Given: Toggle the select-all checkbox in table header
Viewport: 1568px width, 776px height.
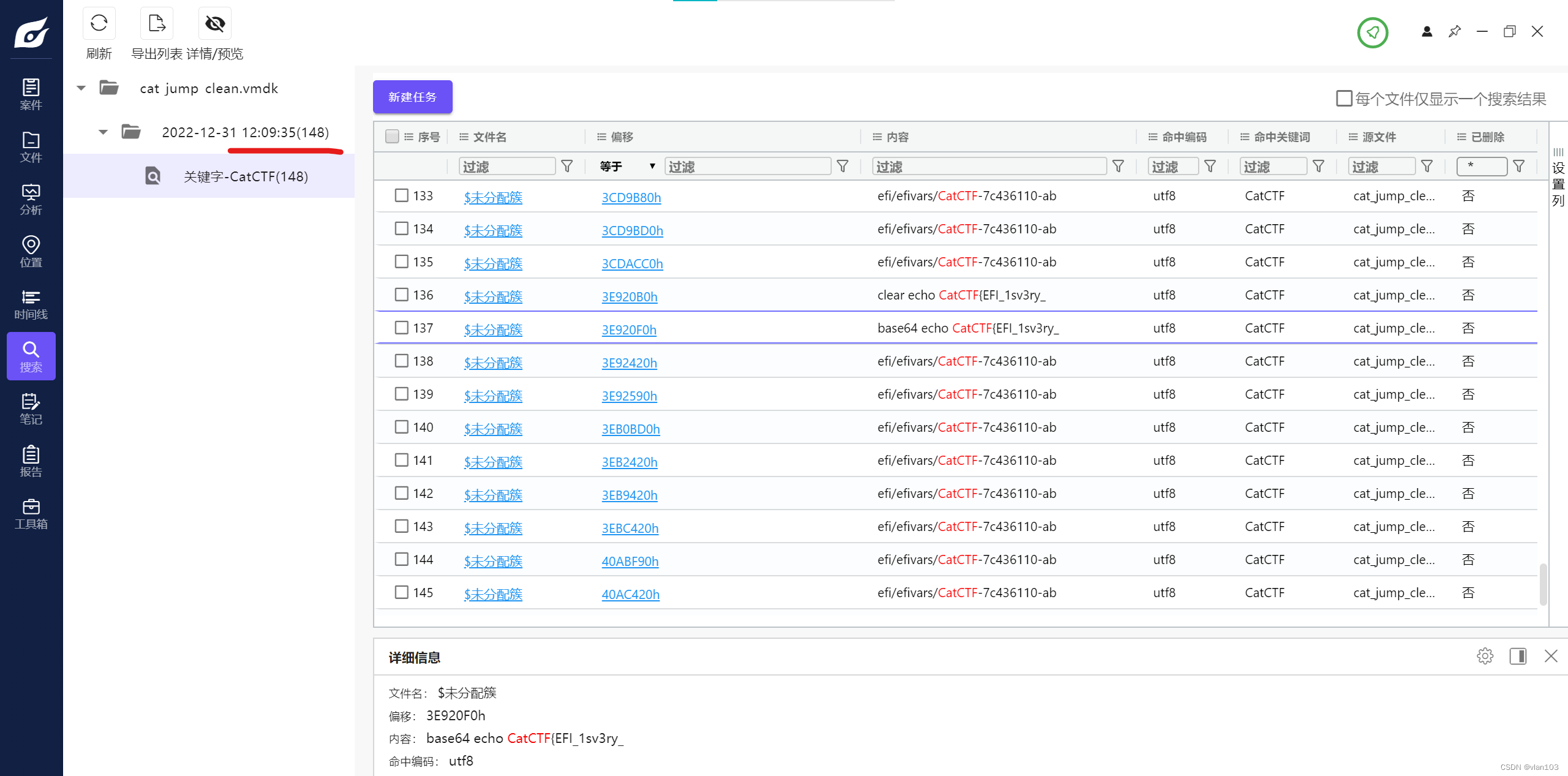Looking at the screenshot, I should [x=392, y=136].
